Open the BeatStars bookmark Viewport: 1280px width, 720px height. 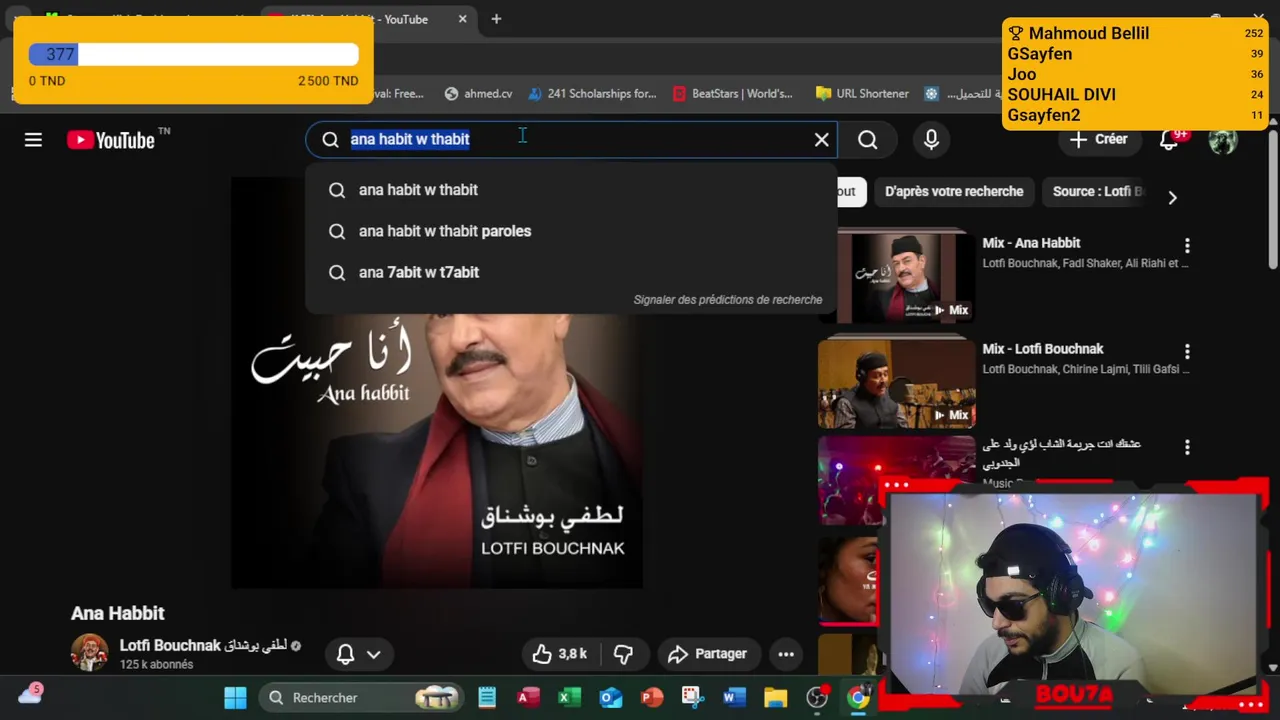pyautogui.click(x=733, y=94)
